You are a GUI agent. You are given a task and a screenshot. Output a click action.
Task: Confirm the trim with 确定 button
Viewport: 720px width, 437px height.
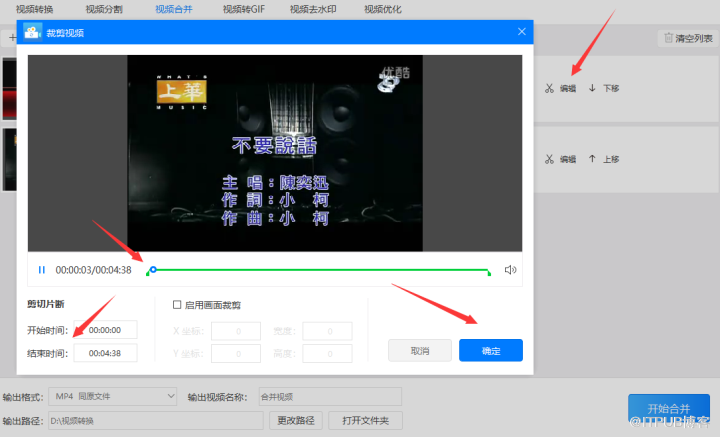pyautogui.click(x=490, y=351)
